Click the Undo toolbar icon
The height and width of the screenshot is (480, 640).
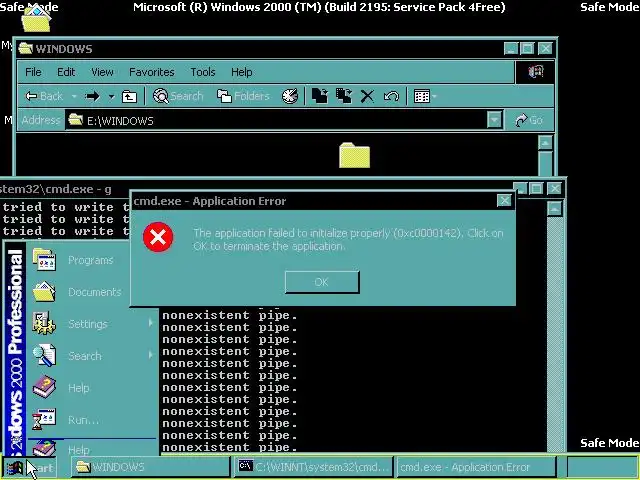click(391, 96)
